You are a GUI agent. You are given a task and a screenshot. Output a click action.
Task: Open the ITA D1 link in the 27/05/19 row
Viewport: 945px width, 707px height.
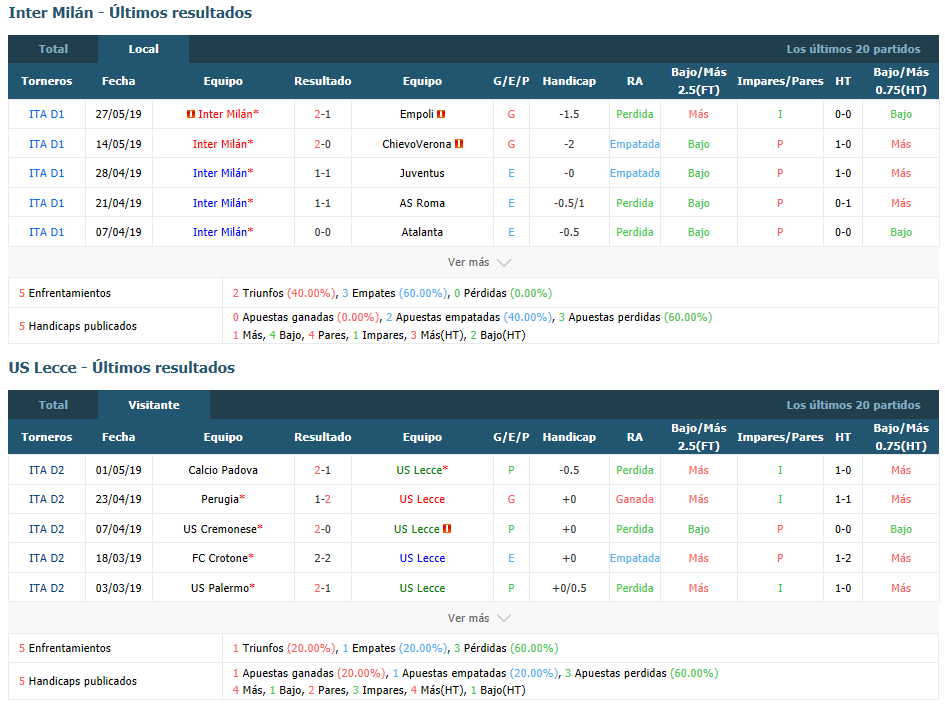(46, 114)
